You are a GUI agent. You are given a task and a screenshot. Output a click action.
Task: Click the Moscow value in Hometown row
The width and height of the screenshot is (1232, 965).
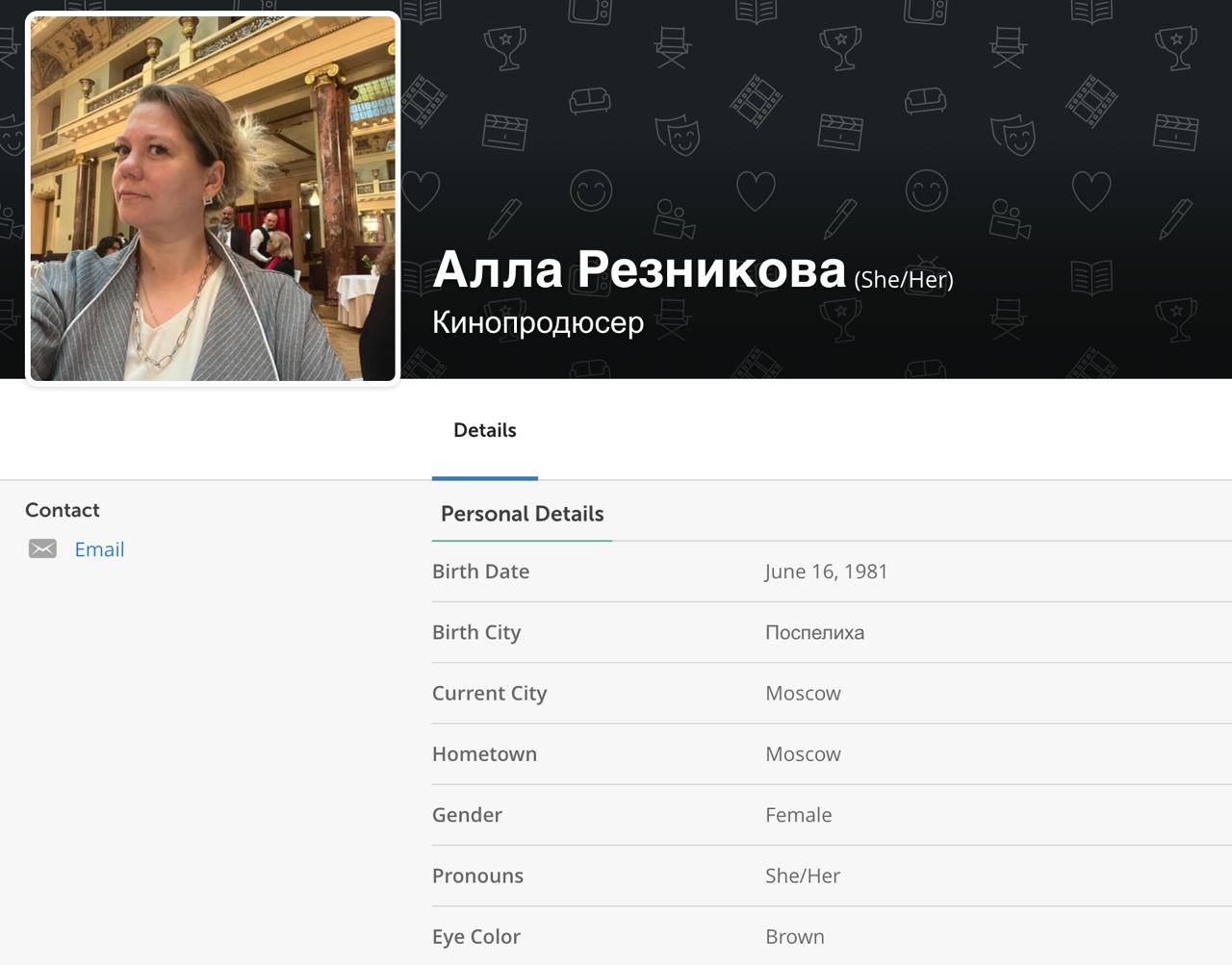click(803, 754)
